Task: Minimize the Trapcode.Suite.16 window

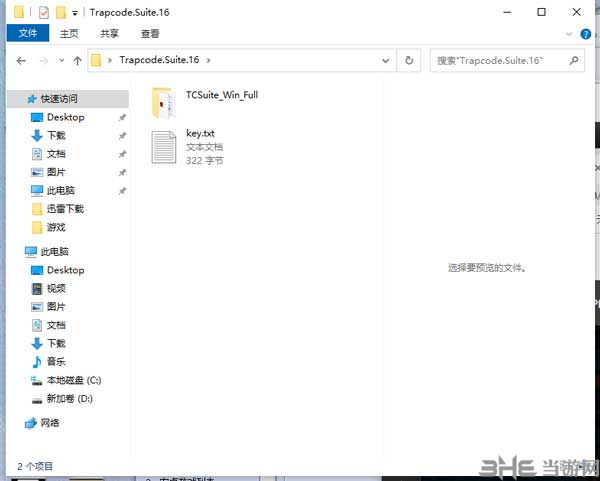Action: tap(507, 12)
